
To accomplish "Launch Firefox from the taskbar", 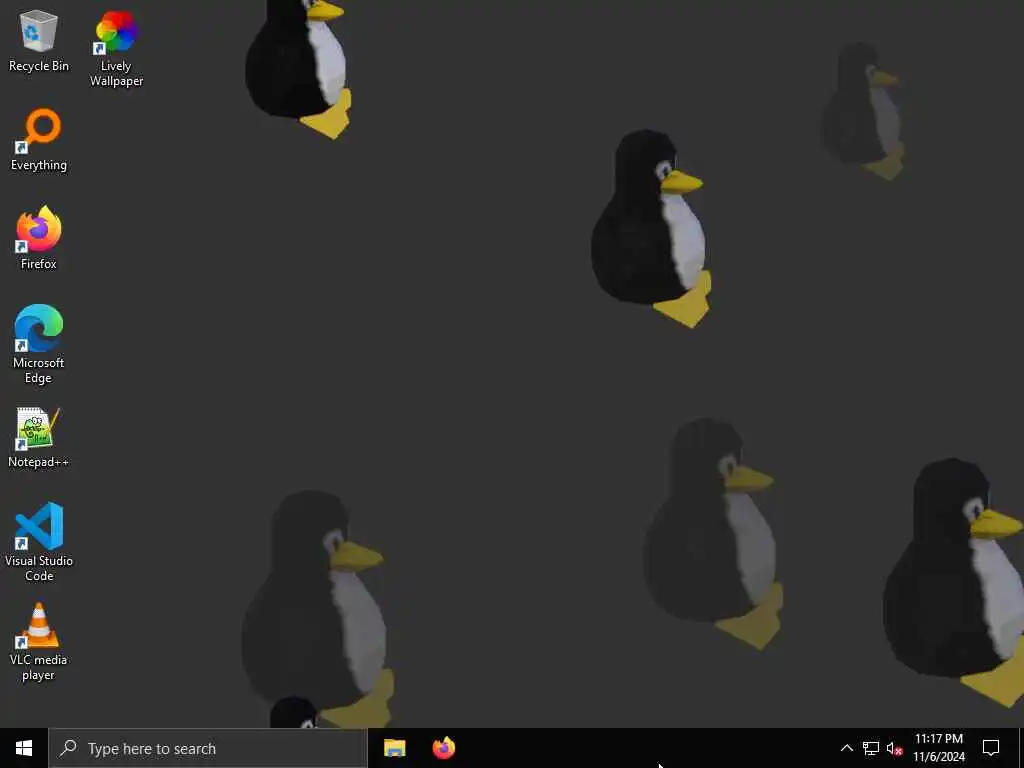I will pyautogui.click(x=443, y=748).
